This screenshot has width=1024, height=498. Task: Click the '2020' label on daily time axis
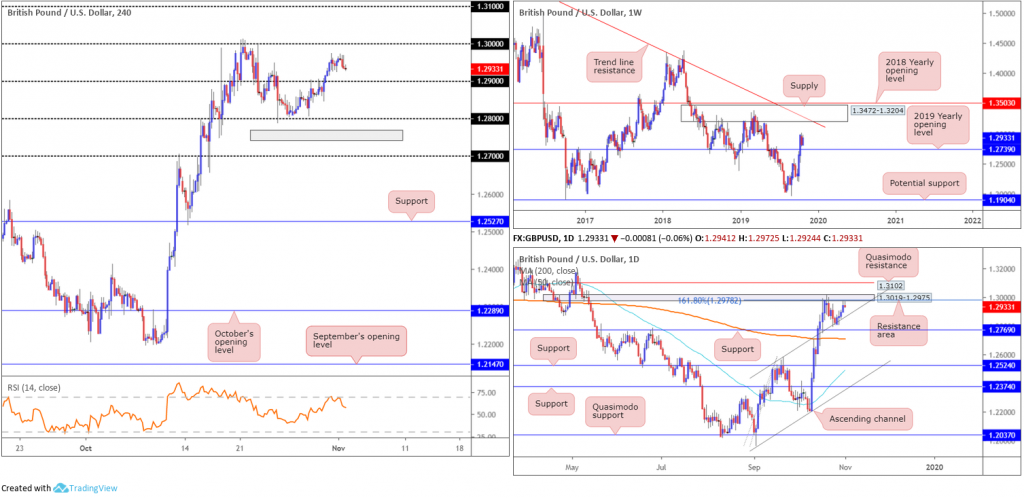pyautogui.click(x=935, y=467)
